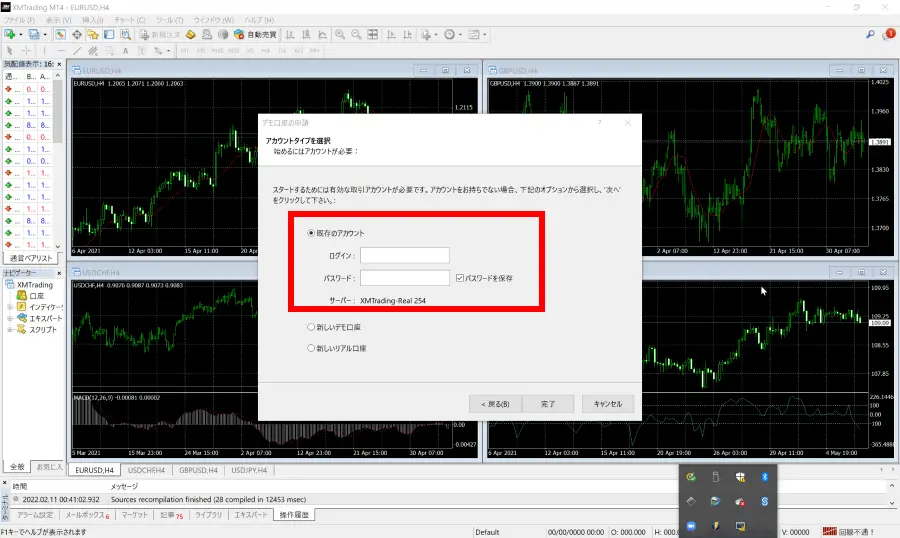
Task: Open the arrows objects dropdown
Action: 168,51
